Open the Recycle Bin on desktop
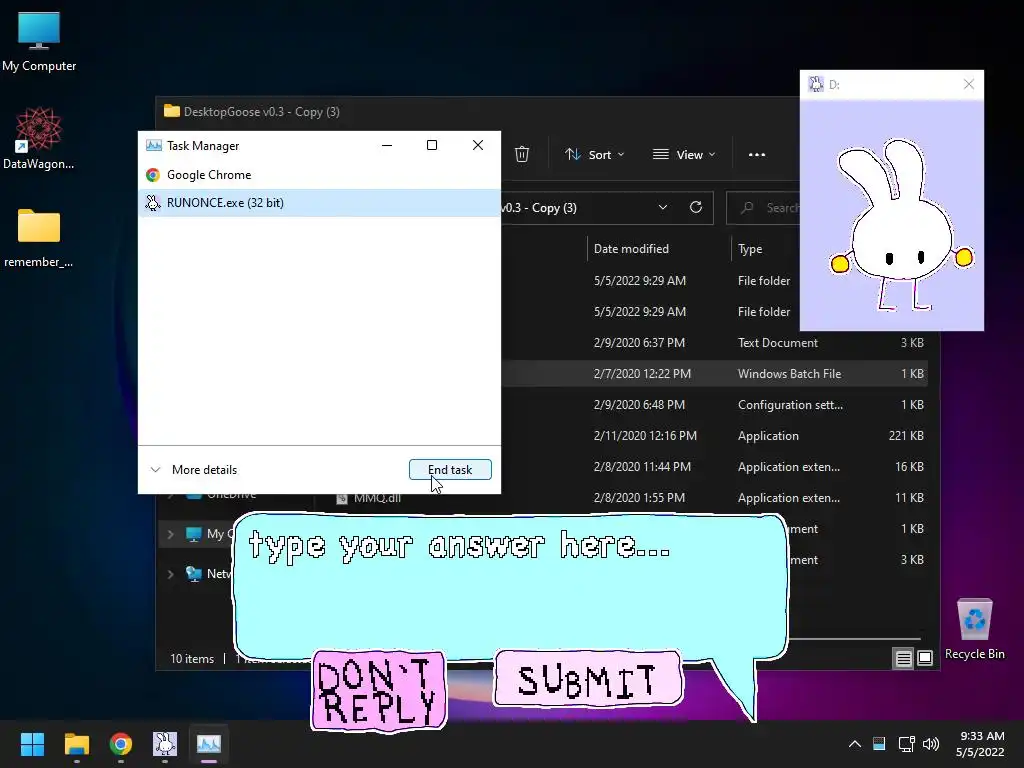 tap(974, 629)
